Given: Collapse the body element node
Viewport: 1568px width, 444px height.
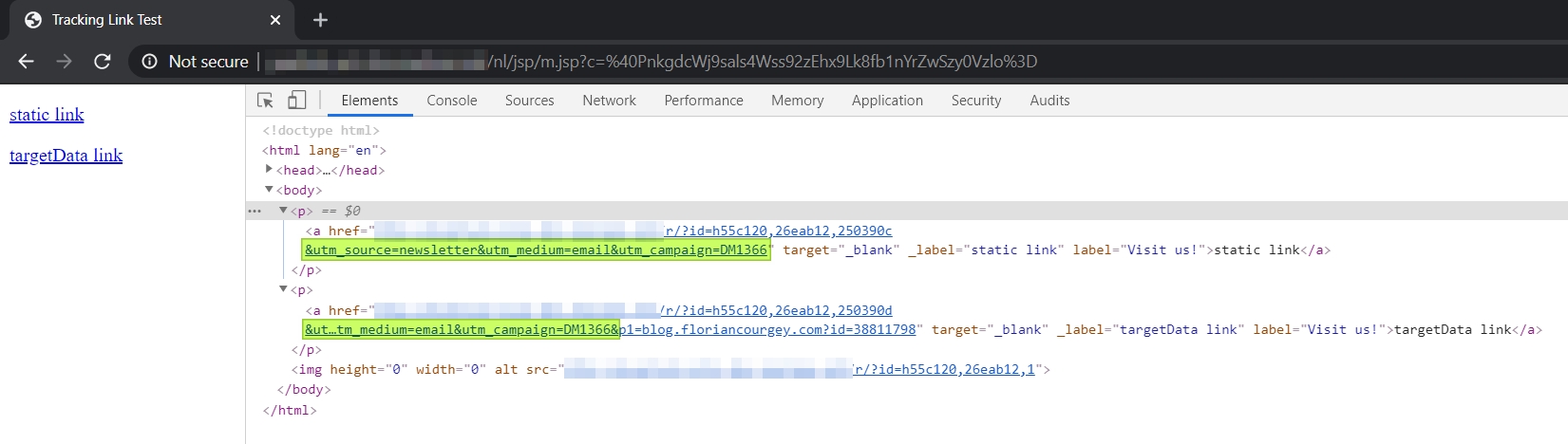Looking at the screenshot, I should (270, 190).
